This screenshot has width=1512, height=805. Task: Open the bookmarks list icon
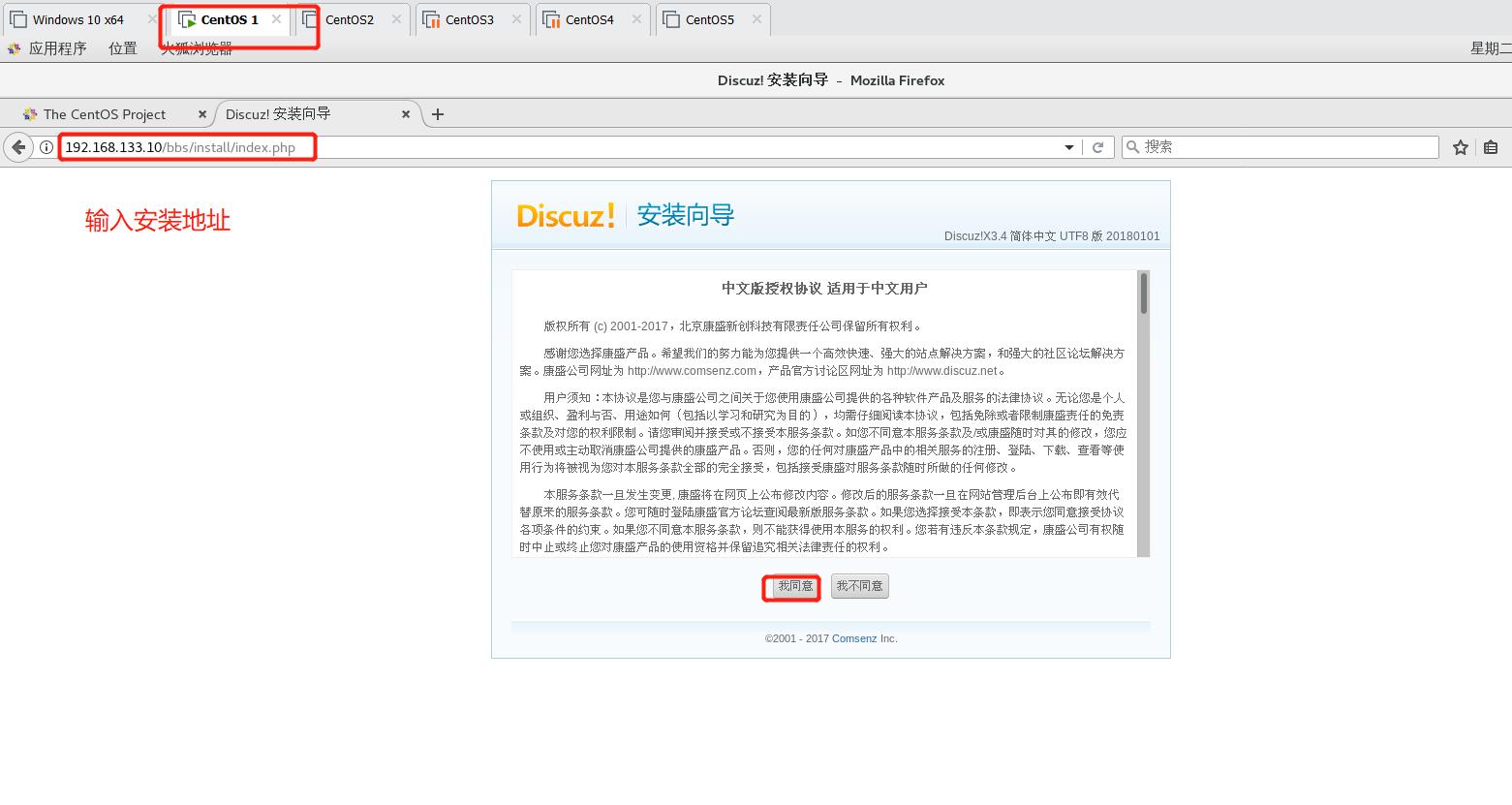(x=1491, y=147)
